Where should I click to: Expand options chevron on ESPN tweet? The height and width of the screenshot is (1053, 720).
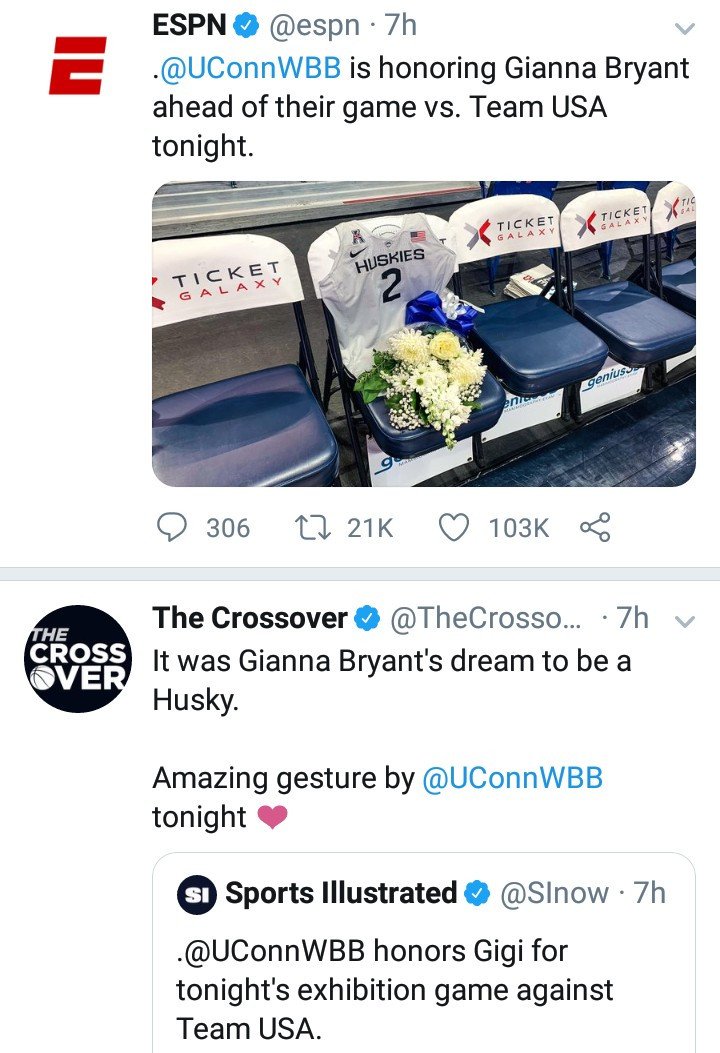tap(684, 28)
